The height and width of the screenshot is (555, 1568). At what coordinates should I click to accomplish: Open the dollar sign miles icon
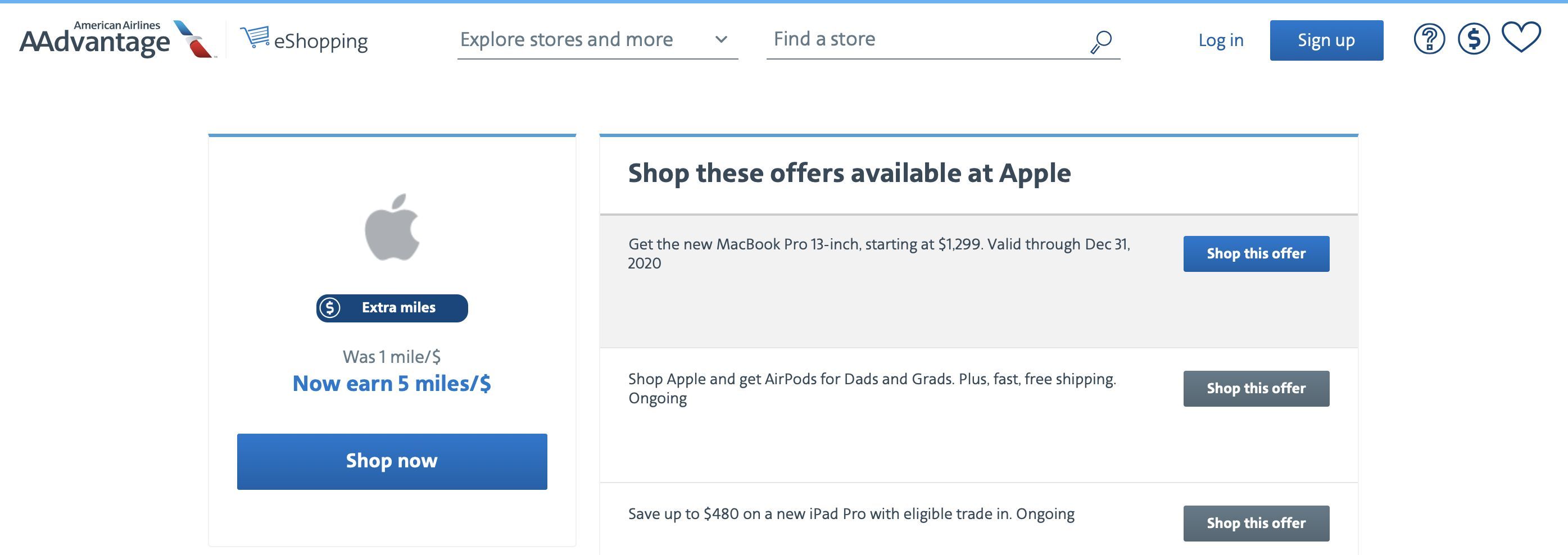click(x=1474, y=39)
